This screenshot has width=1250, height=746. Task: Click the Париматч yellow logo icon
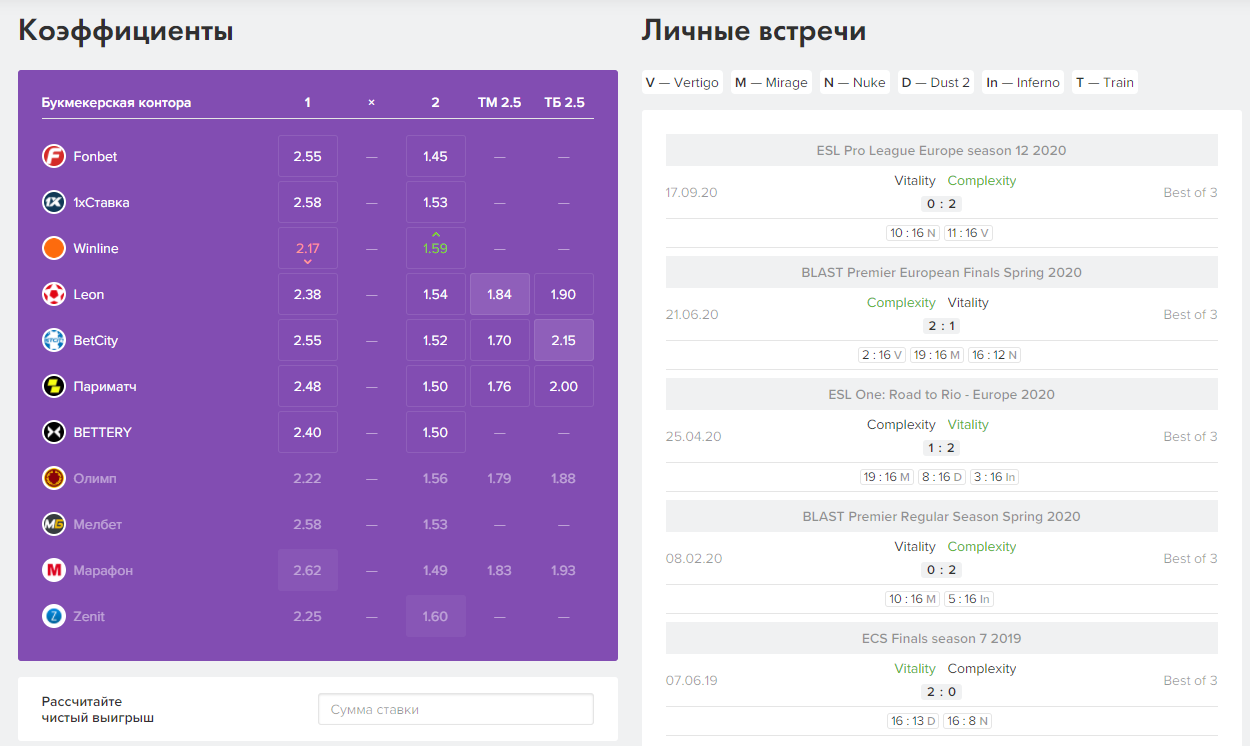(x=54, y=387)
